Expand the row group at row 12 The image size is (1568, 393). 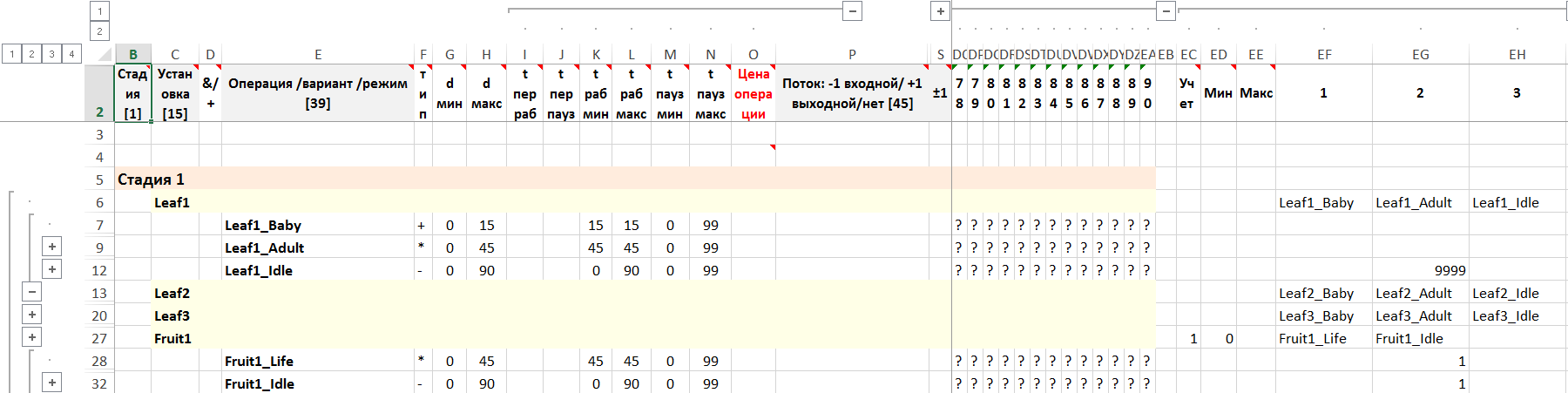click(52, 270)
